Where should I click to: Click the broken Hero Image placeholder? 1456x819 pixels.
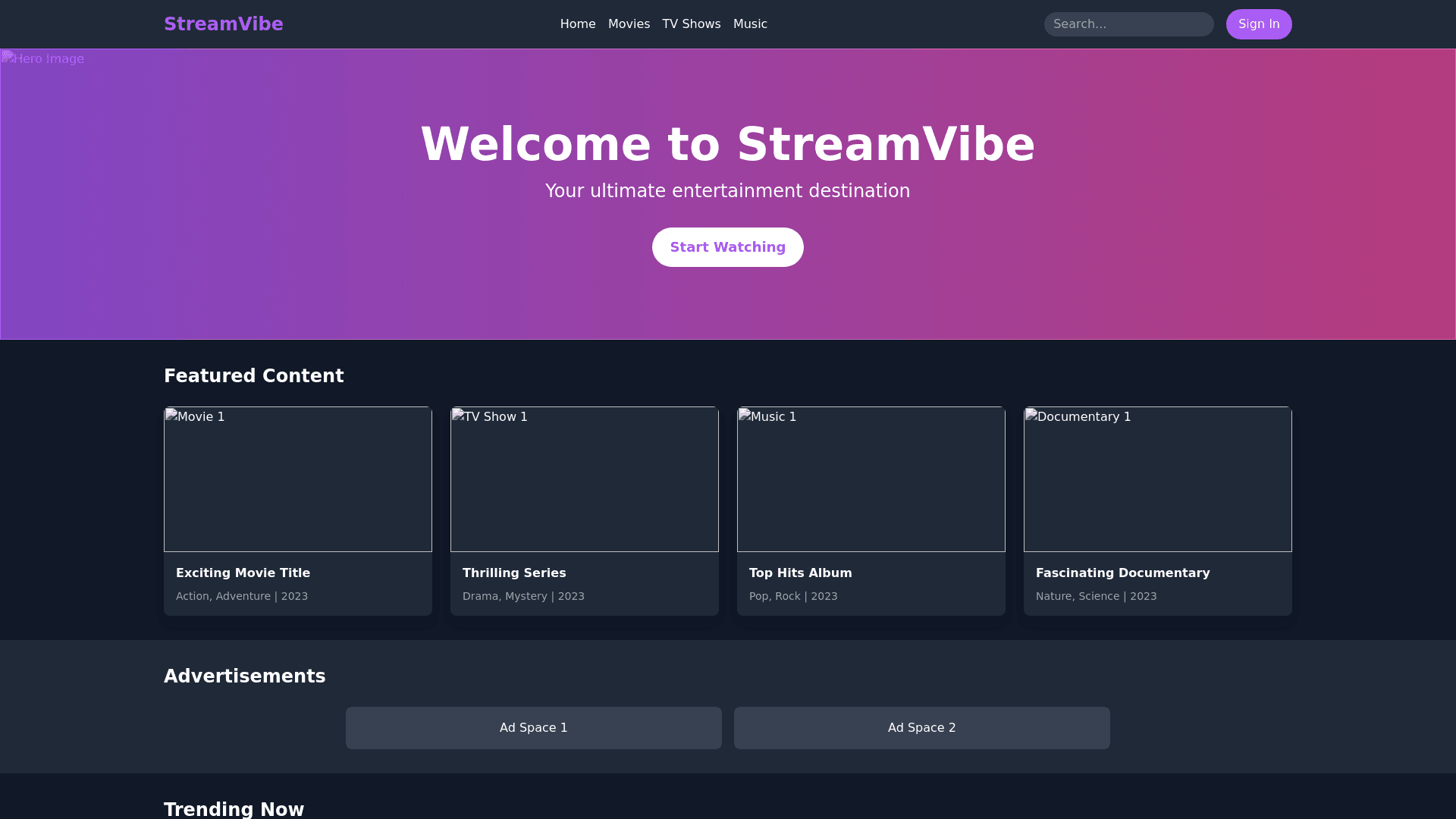tap(43, 58)
